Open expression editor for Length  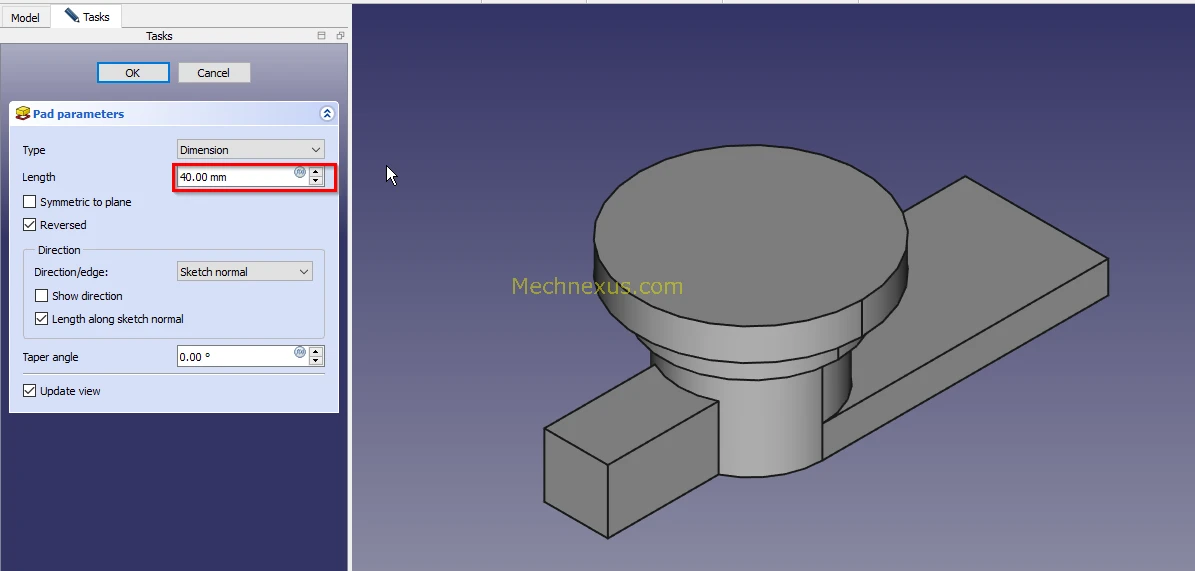[x=300, y=172]
